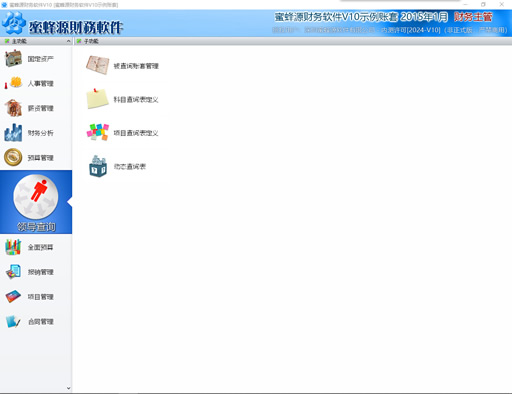Select the 薪资管理 menu label
The height and width of the screenshot is (394, 512).
(41, 108)
